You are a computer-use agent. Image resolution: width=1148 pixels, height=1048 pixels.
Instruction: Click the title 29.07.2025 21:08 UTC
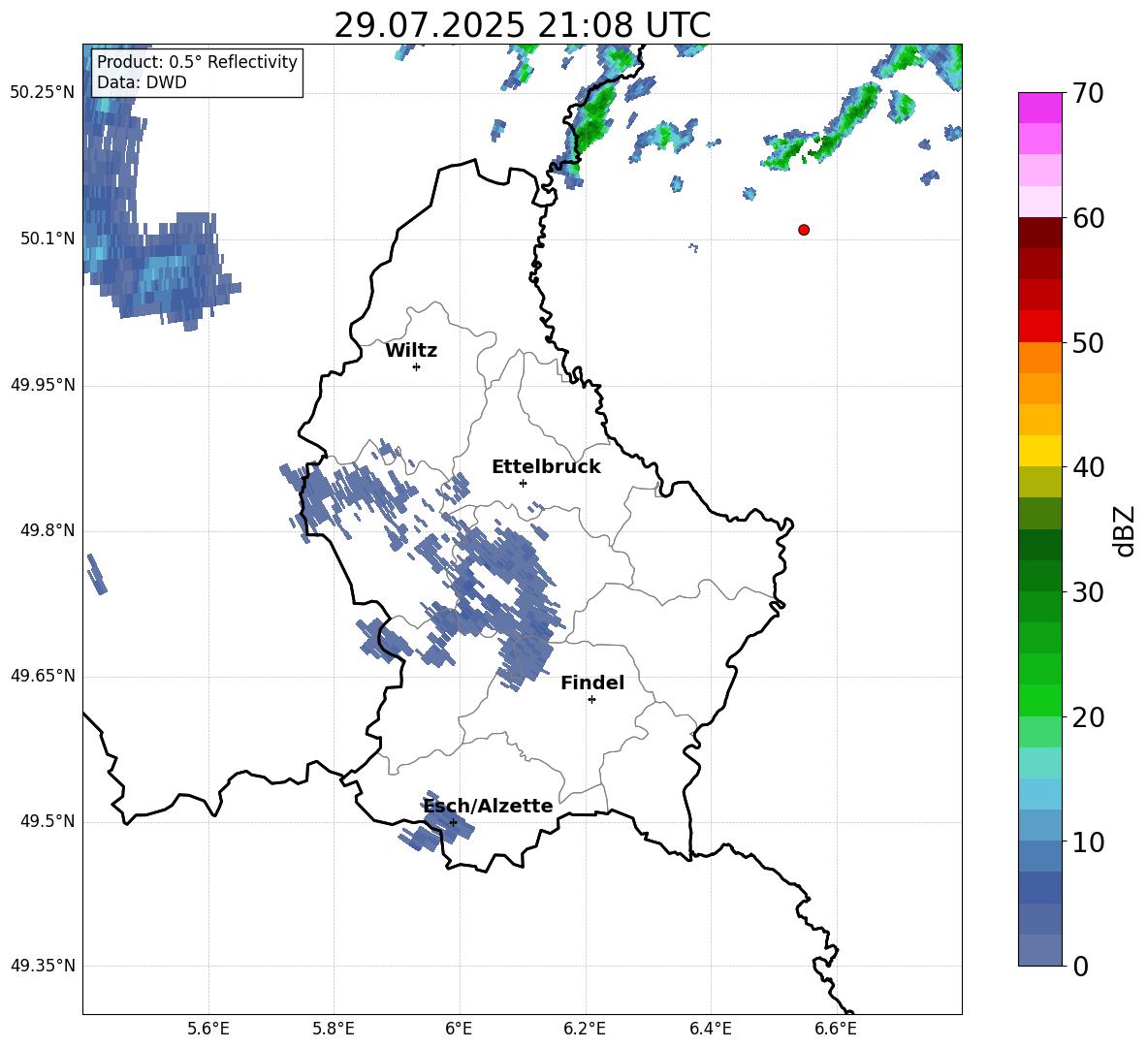tap(522, 25)
